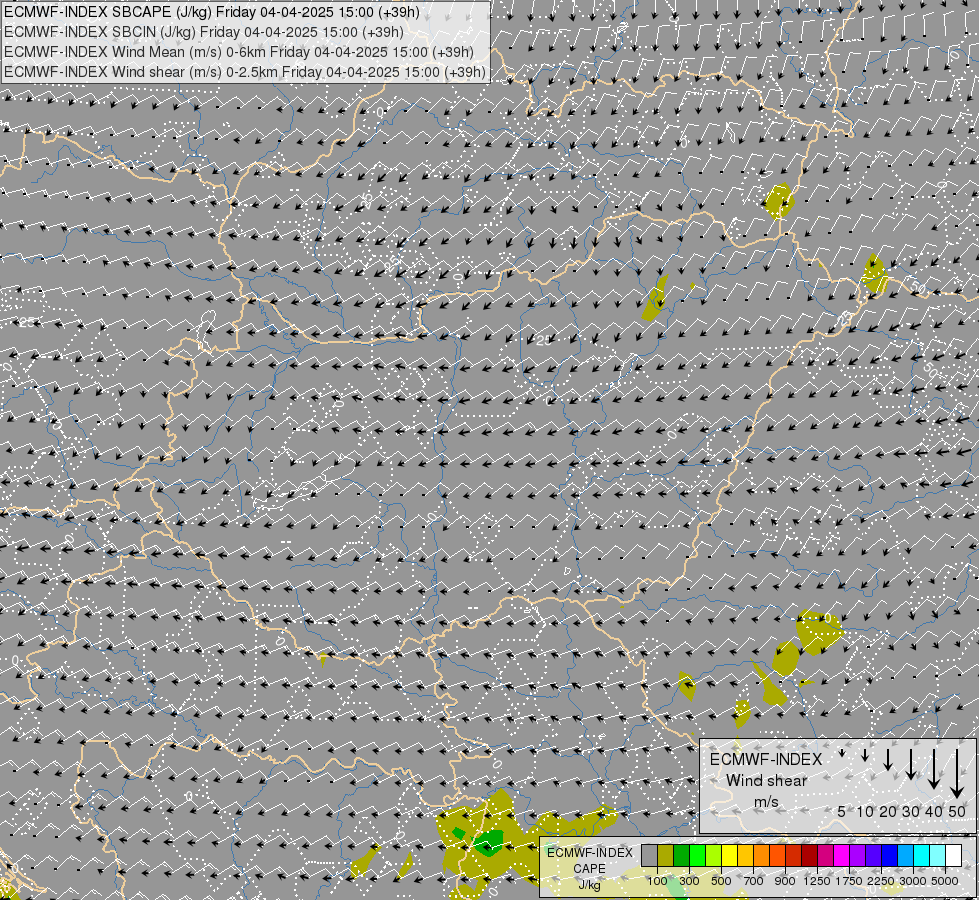Select the bright green CAPE legend swatch

(x=697, y=855)
